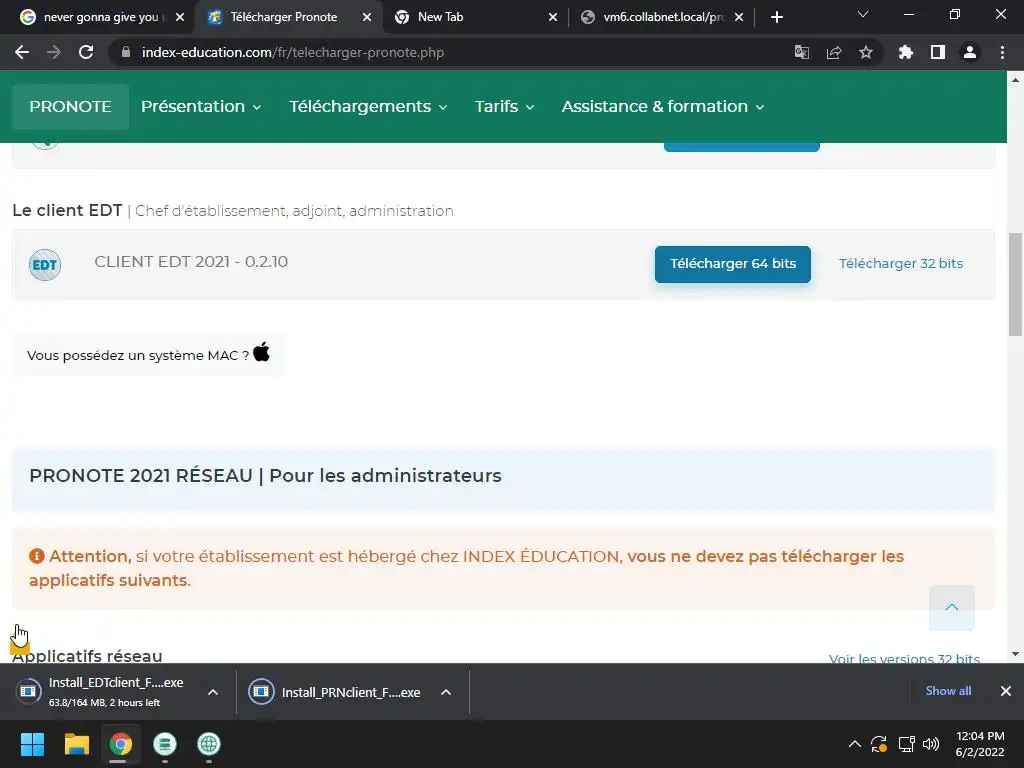Screen dimensions: 1024x768
Task: Open File Explorer from taskbar
Action: [x=76, y=744]
